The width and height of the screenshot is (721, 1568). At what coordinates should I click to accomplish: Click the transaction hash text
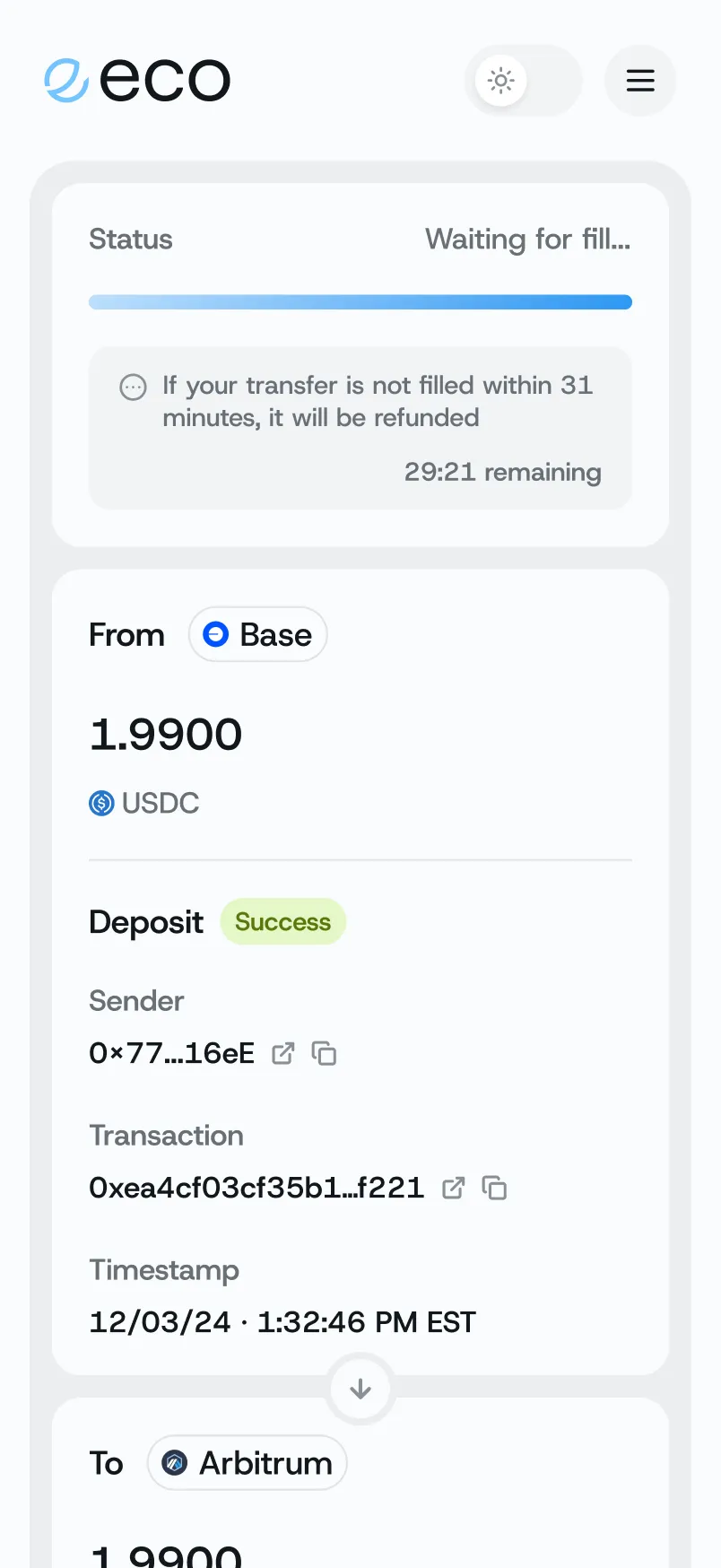pos(256,1188)
